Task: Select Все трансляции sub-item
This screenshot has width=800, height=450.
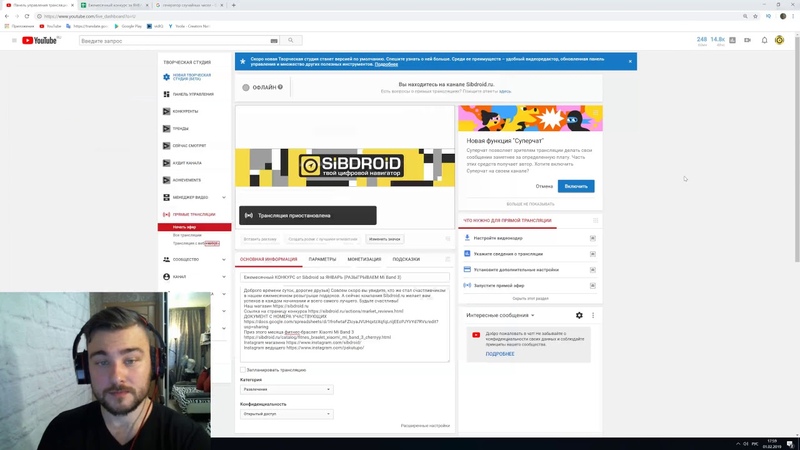Action: tap(187, 235)
